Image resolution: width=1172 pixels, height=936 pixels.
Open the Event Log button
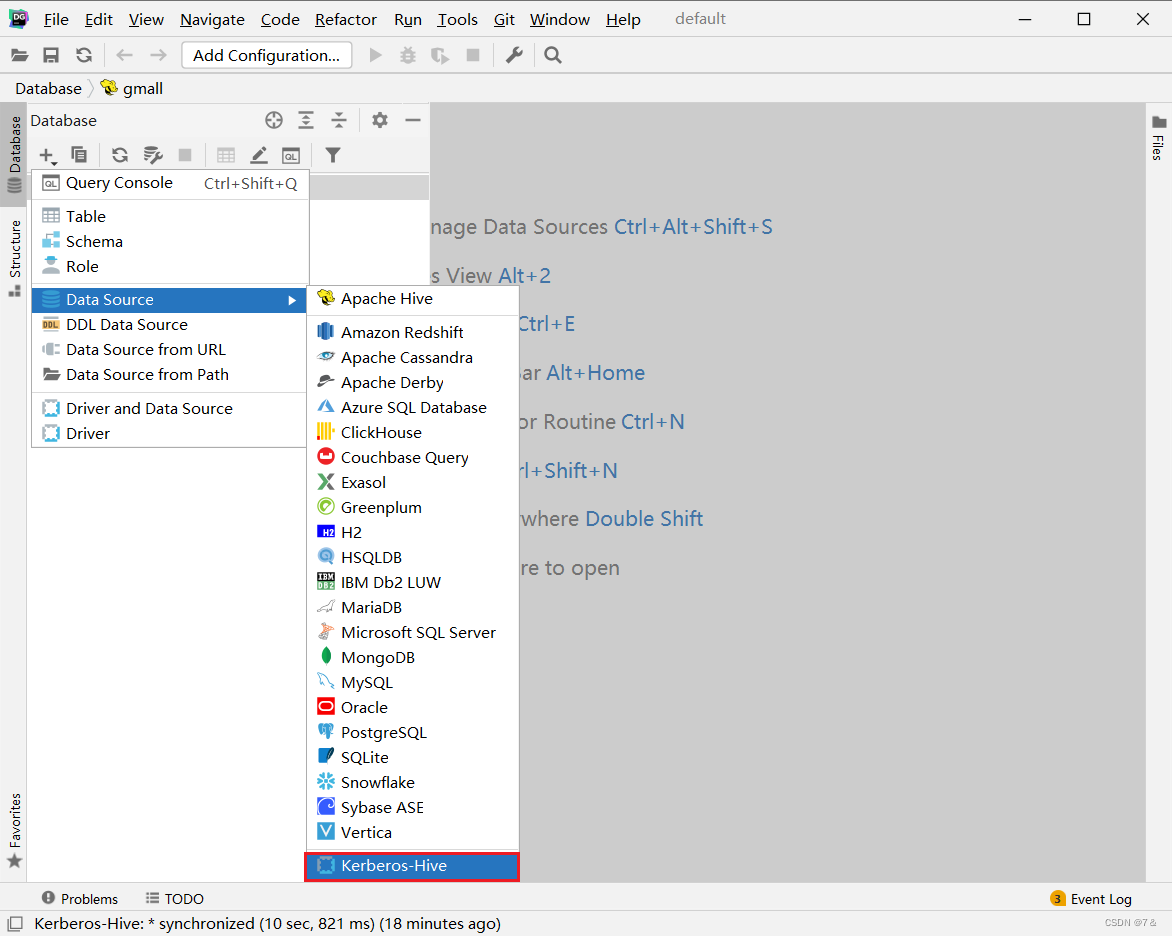tap(1091, 899)
